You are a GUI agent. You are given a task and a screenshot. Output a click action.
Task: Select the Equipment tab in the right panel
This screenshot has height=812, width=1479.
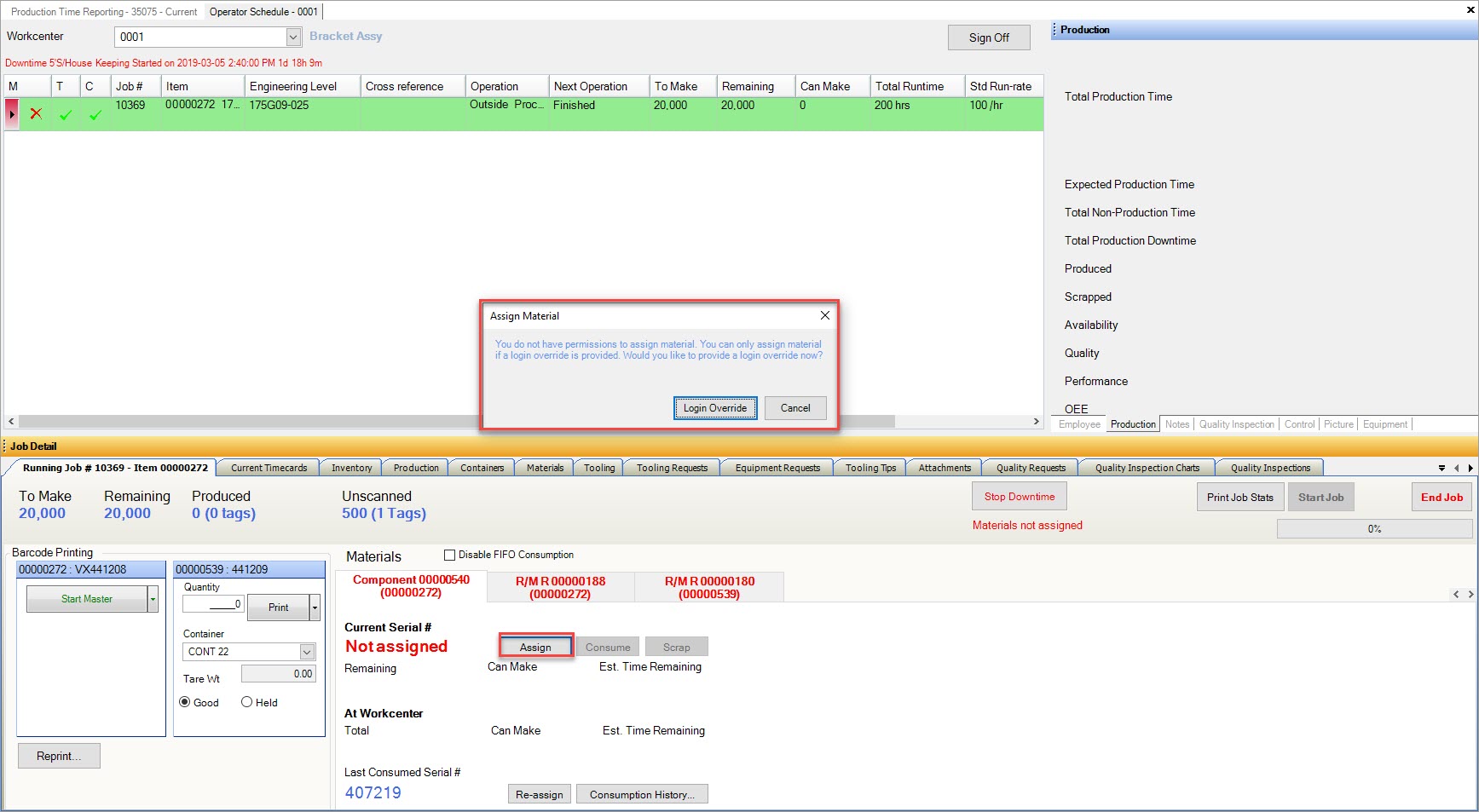pos(1385,424)
